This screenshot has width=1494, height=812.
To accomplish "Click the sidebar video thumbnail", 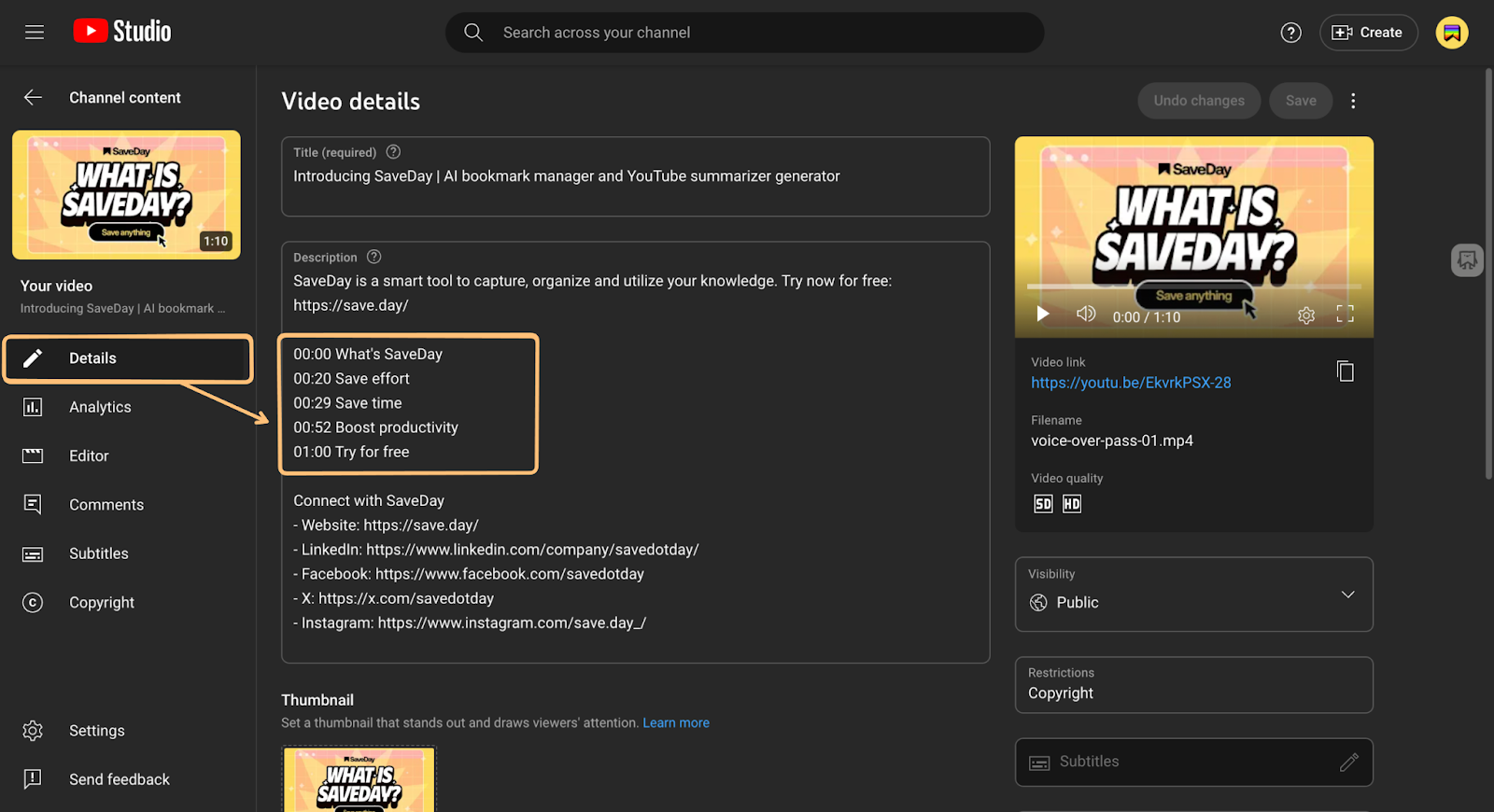I will point(126,195).
